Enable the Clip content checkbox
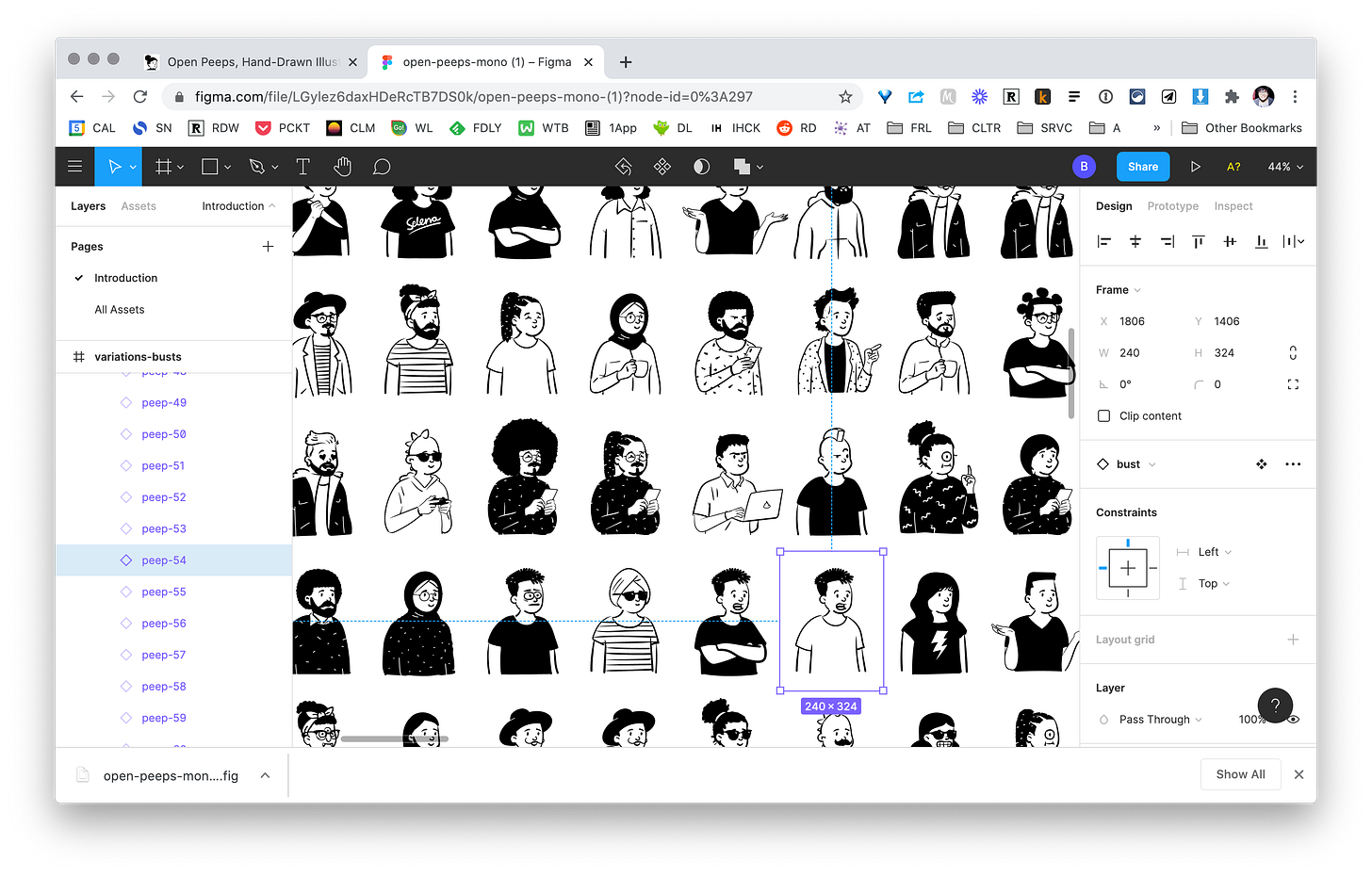Image resolution: width=1372 pixels, height=876 pixels. [x=1104, y=416]
